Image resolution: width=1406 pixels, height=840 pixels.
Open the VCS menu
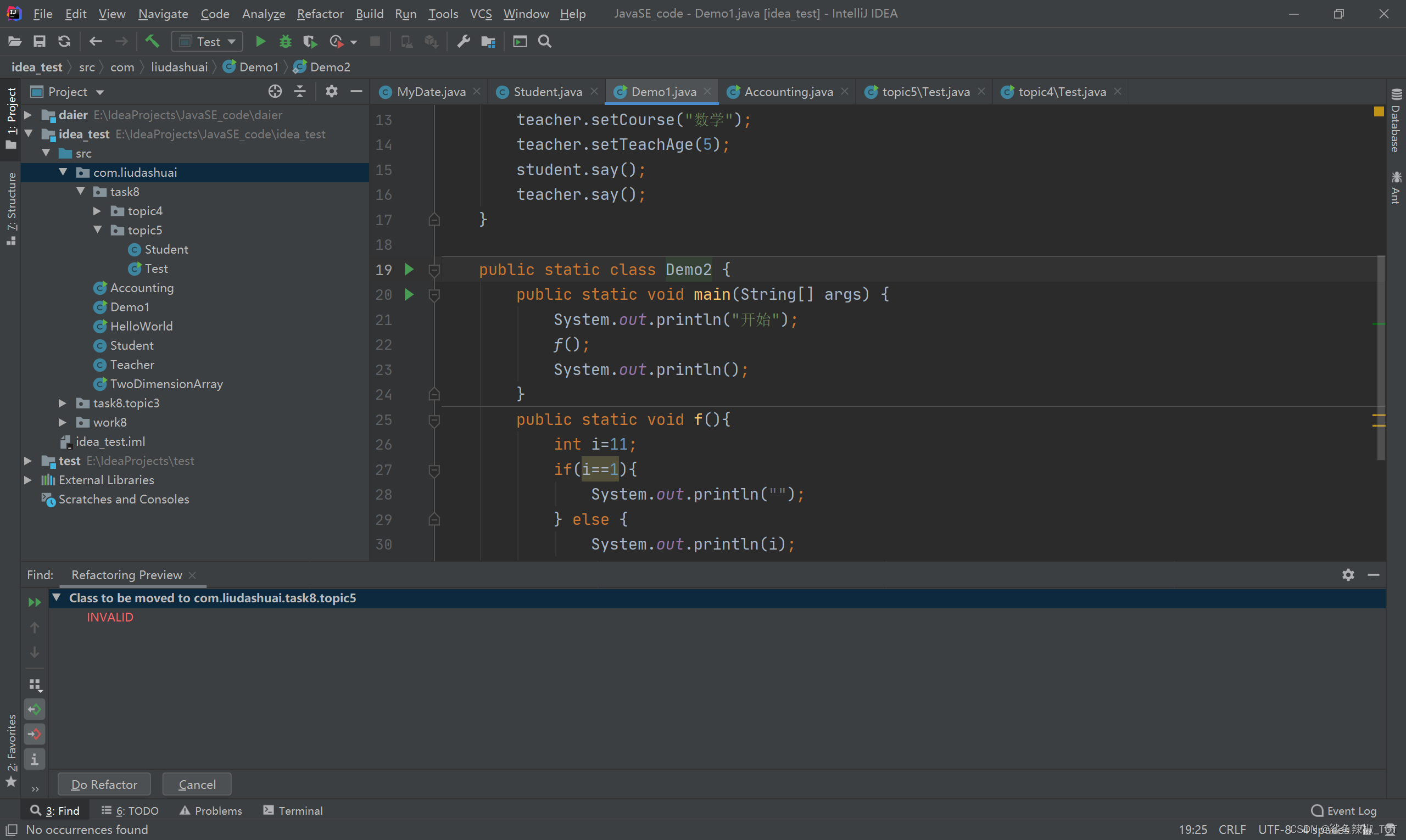pos(481,14)
